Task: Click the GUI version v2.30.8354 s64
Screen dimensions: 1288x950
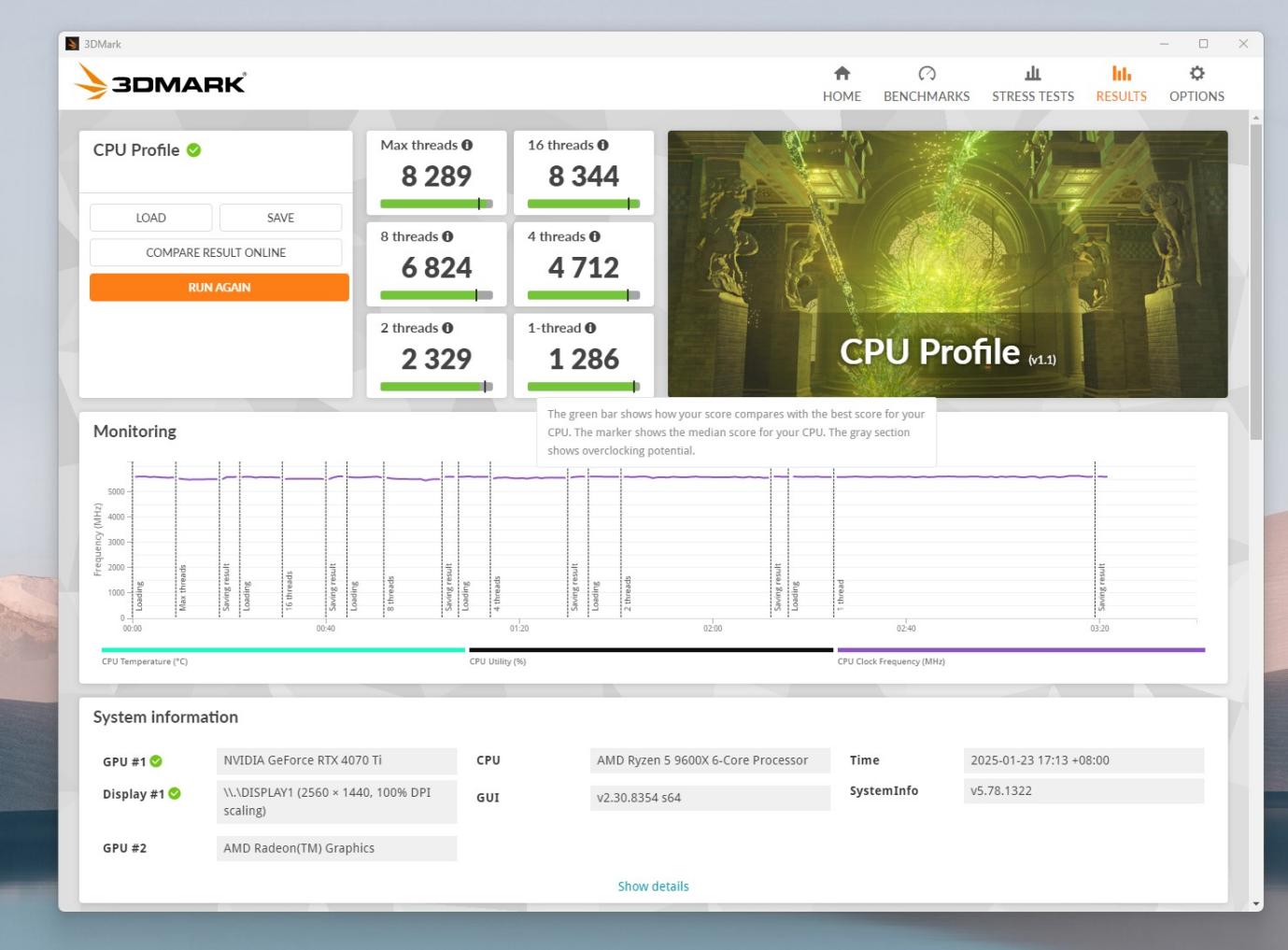Action: 710,798
